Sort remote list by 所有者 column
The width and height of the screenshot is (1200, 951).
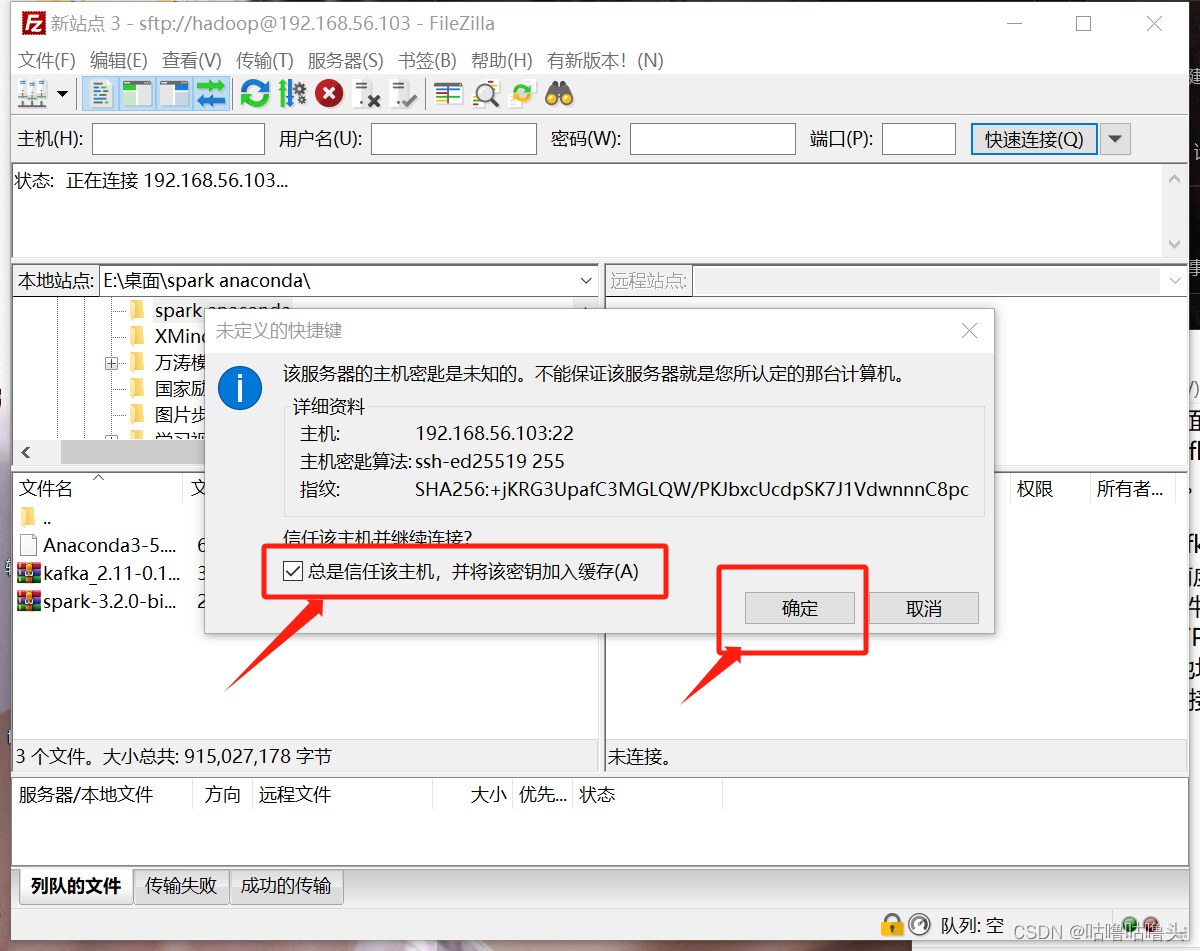click(1133, 488)
